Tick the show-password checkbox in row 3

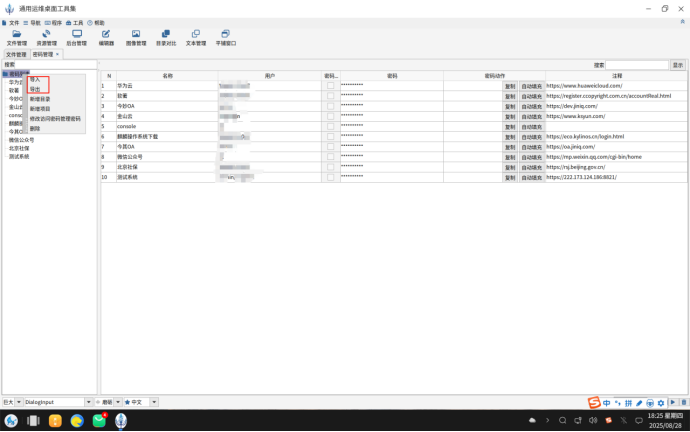coord(330,106)
